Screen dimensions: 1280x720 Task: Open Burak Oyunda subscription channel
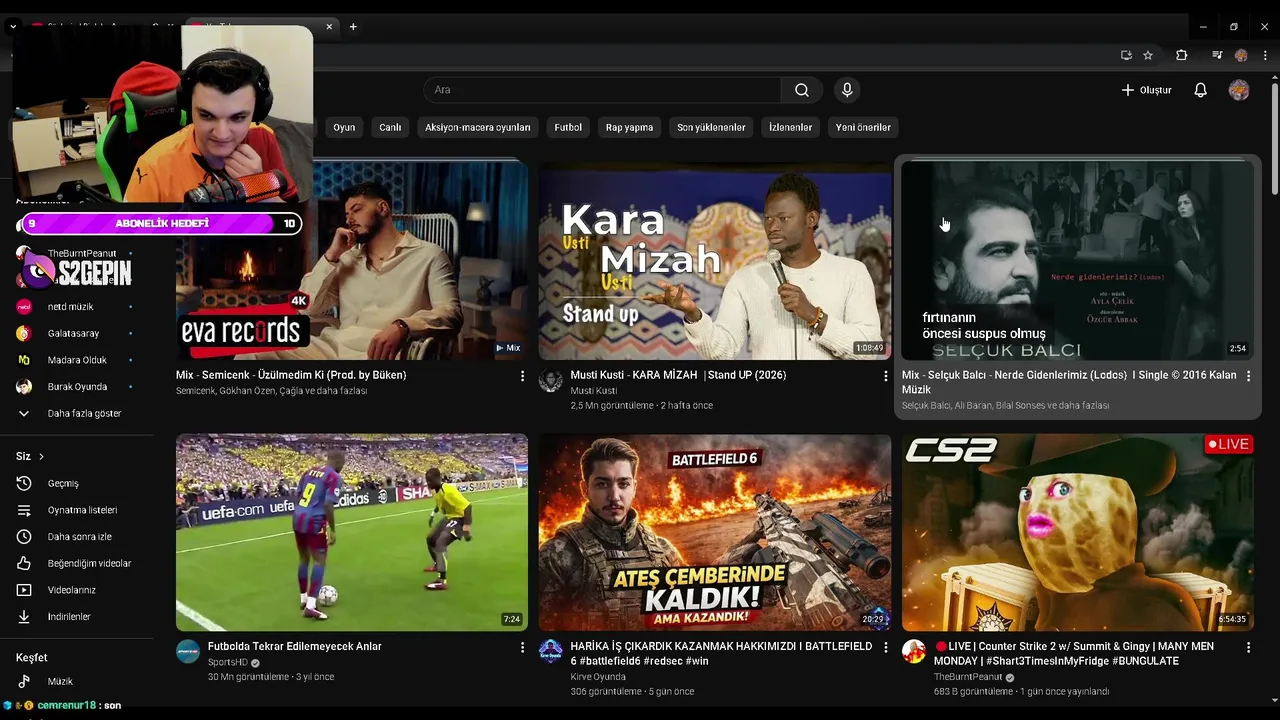coord(75,387)
